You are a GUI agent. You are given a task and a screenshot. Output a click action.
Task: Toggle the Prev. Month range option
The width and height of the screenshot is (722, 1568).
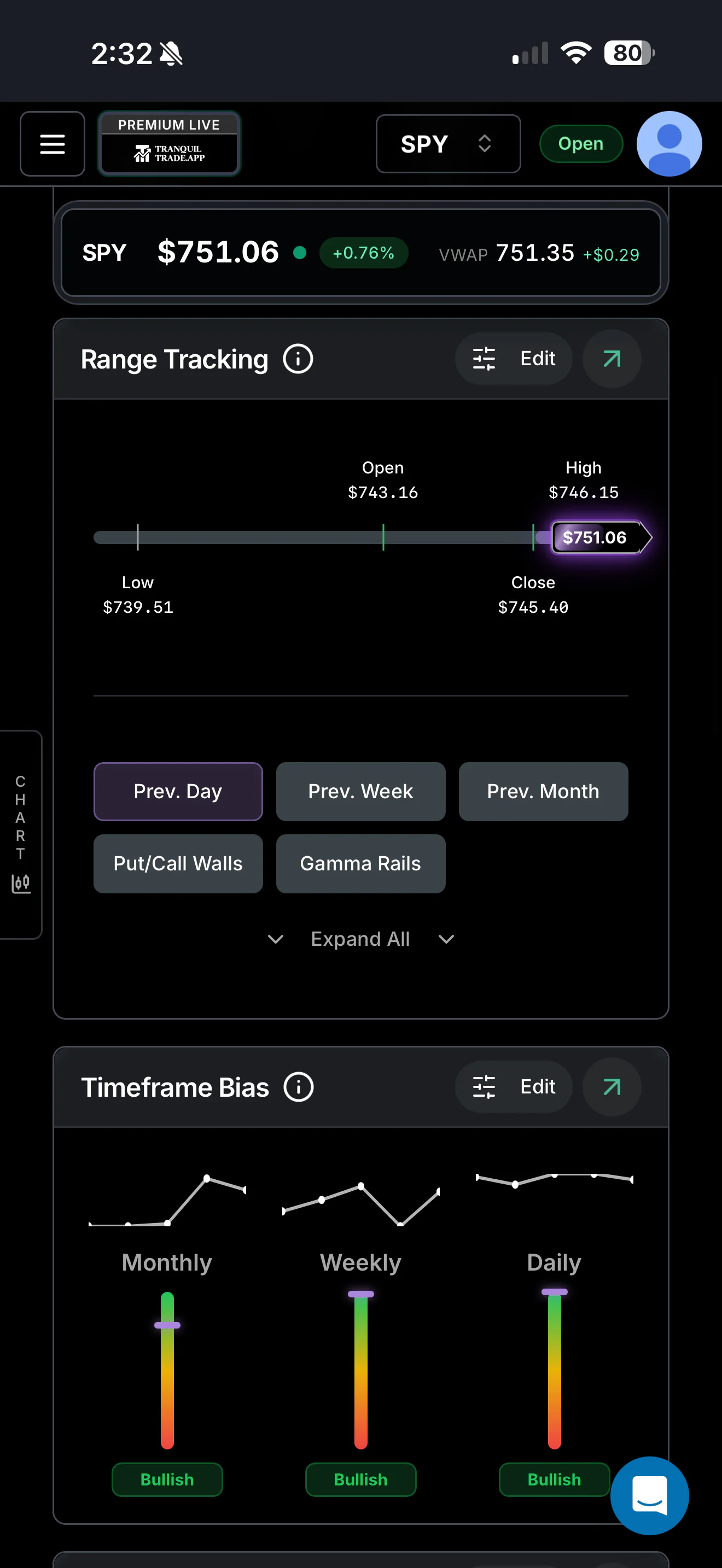pyautogui.click(x=543, y=791)
